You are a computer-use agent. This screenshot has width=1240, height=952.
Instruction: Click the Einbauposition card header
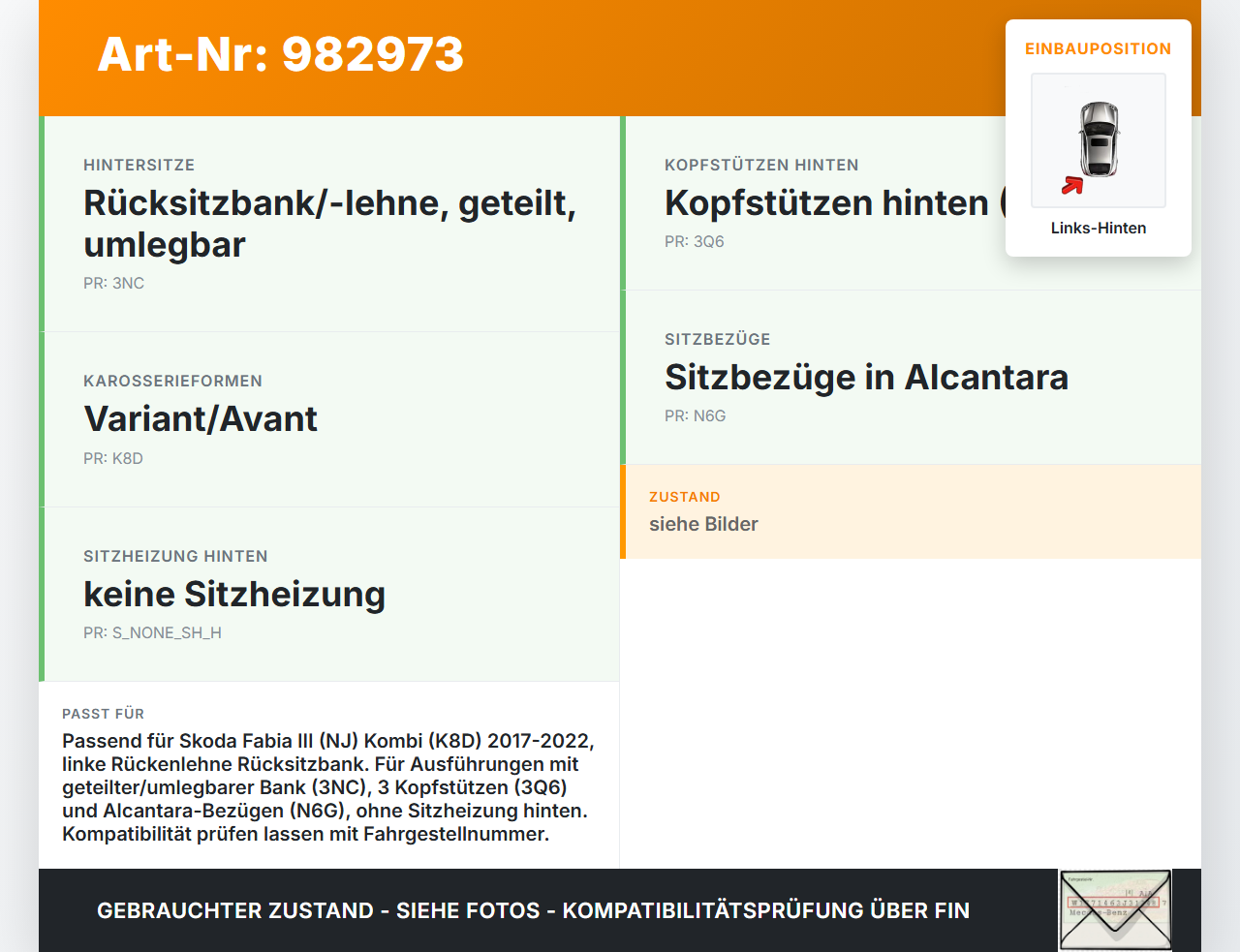click(x=1099, y=48)
